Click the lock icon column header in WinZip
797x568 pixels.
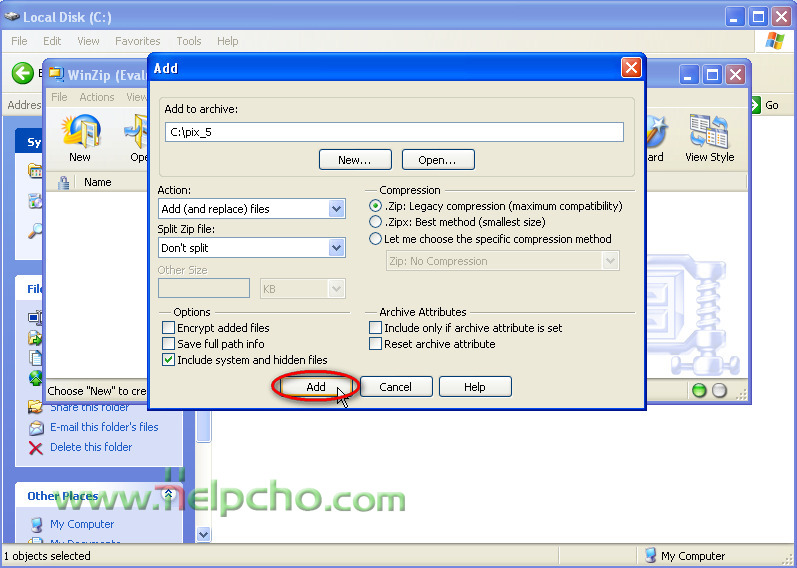point(64,183)
